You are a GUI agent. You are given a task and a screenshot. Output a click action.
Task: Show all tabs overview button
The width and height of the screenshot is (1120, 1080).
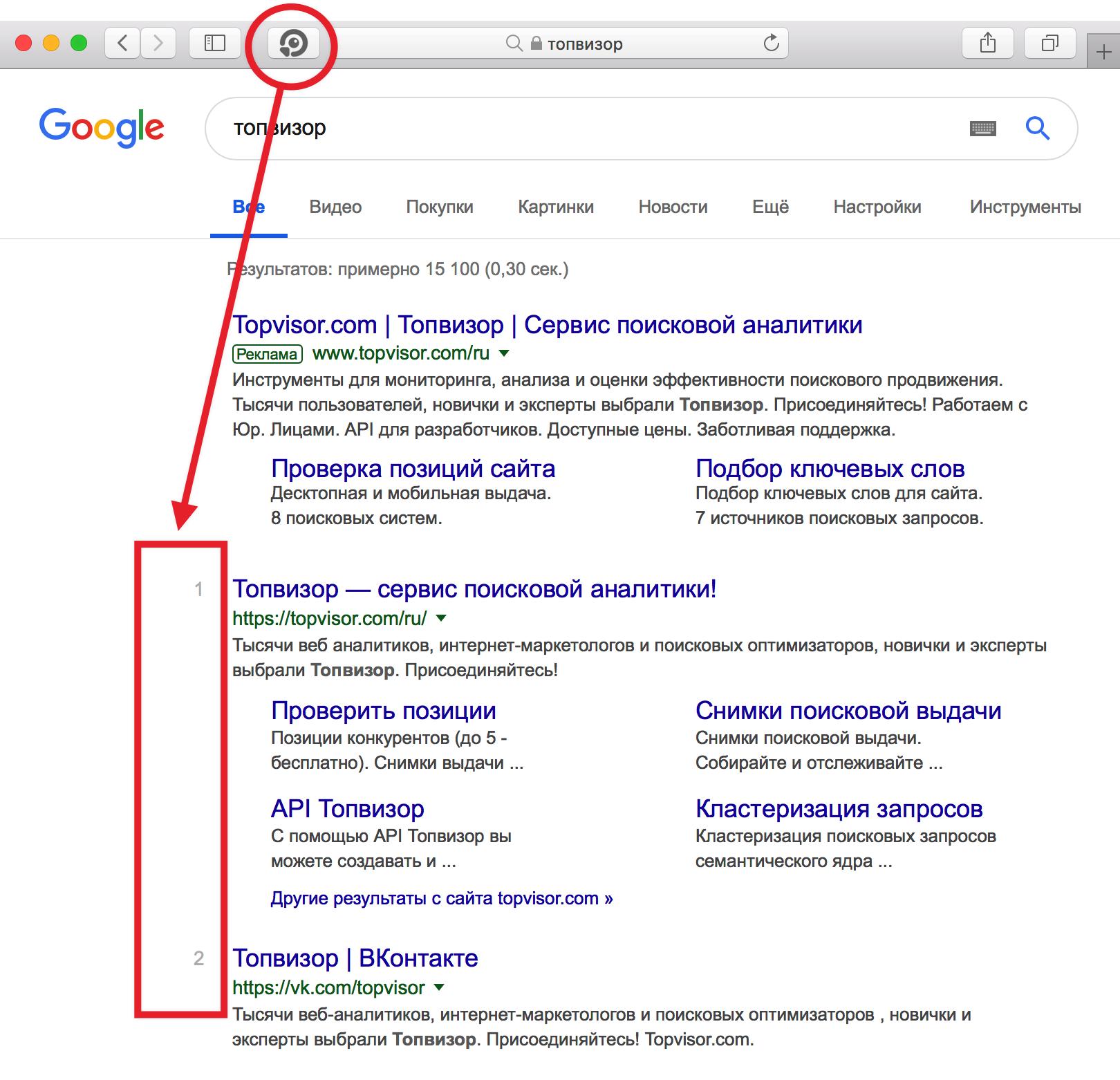(x=1050, y=44)
